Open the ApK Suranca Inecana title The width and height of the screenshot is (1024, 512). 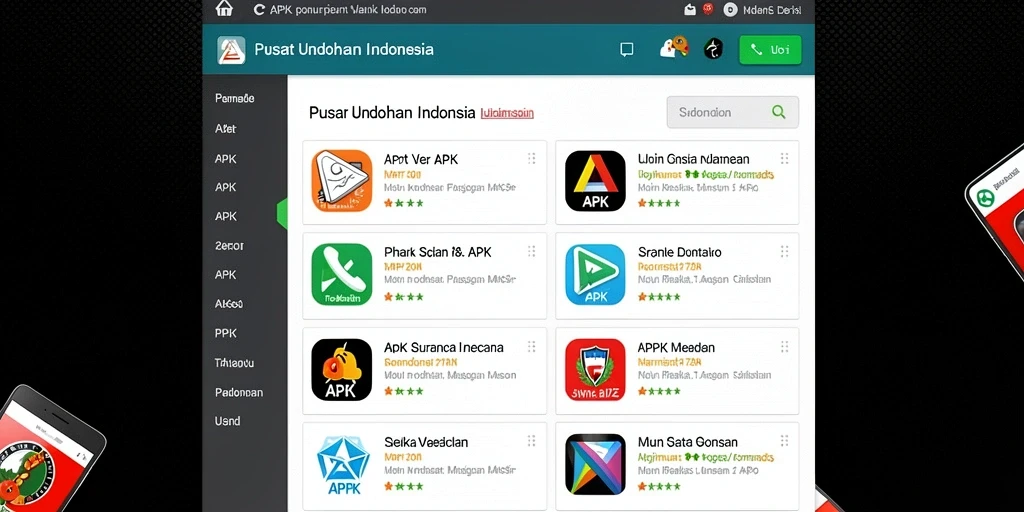(x=444, y=347)
